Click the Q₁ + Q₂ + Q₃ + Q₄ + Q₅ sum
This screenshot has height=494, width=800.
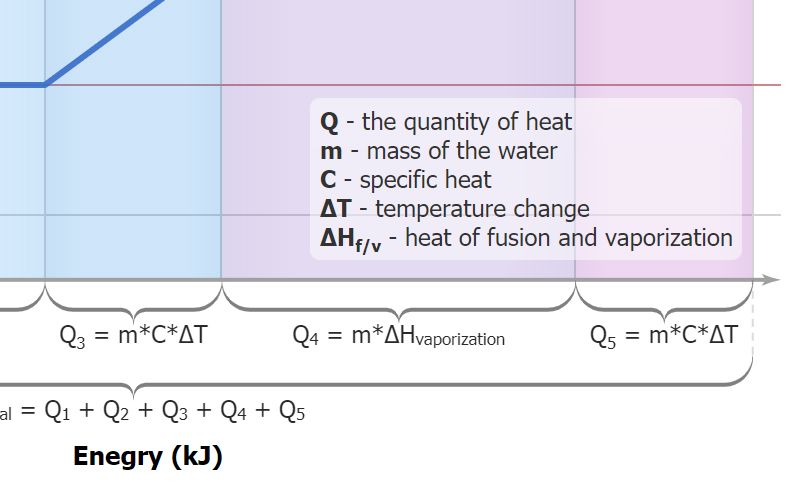(x=175, y=411)
